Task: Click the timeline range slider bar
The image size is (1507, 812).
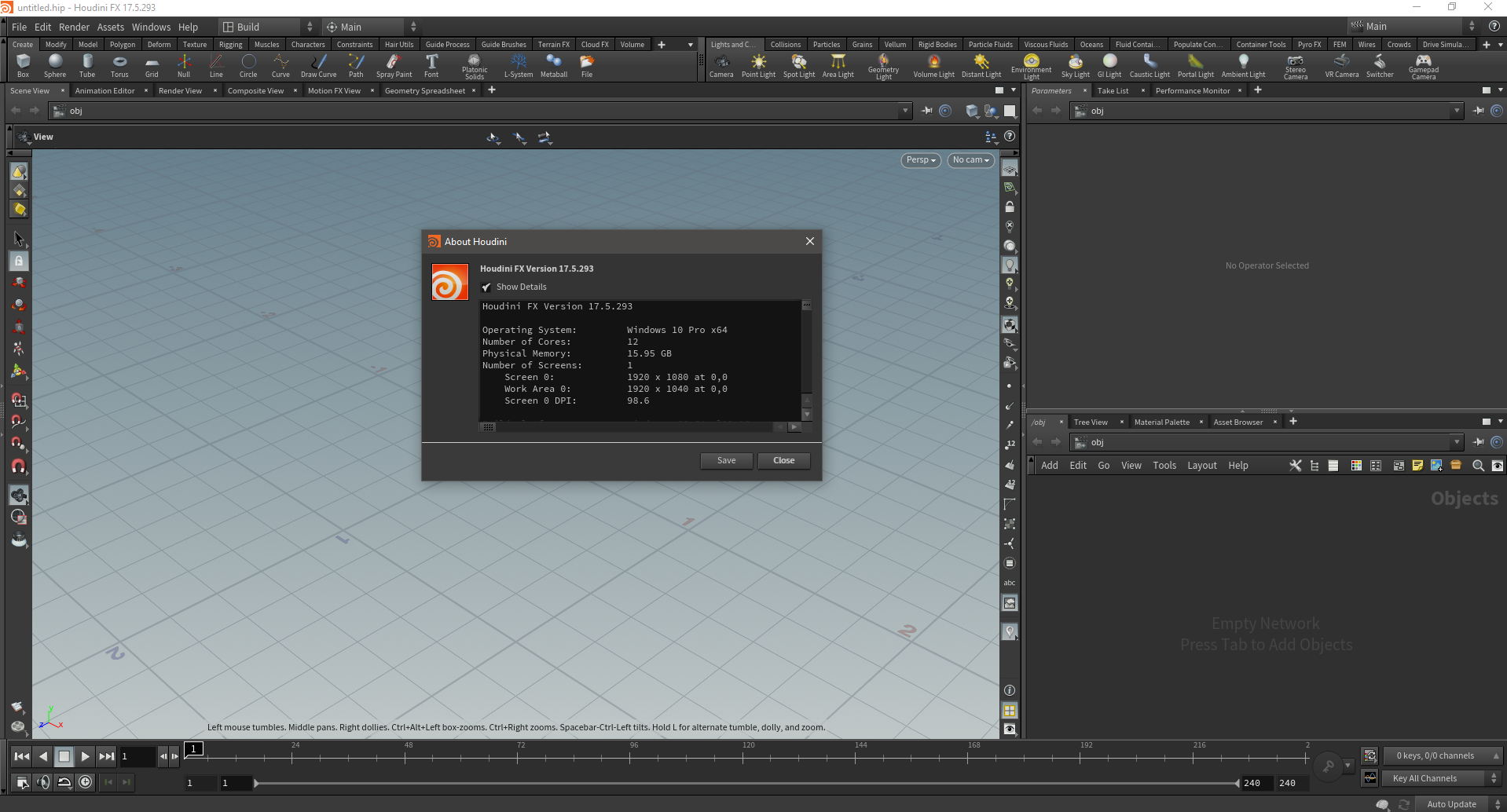Action: point(746,783)
